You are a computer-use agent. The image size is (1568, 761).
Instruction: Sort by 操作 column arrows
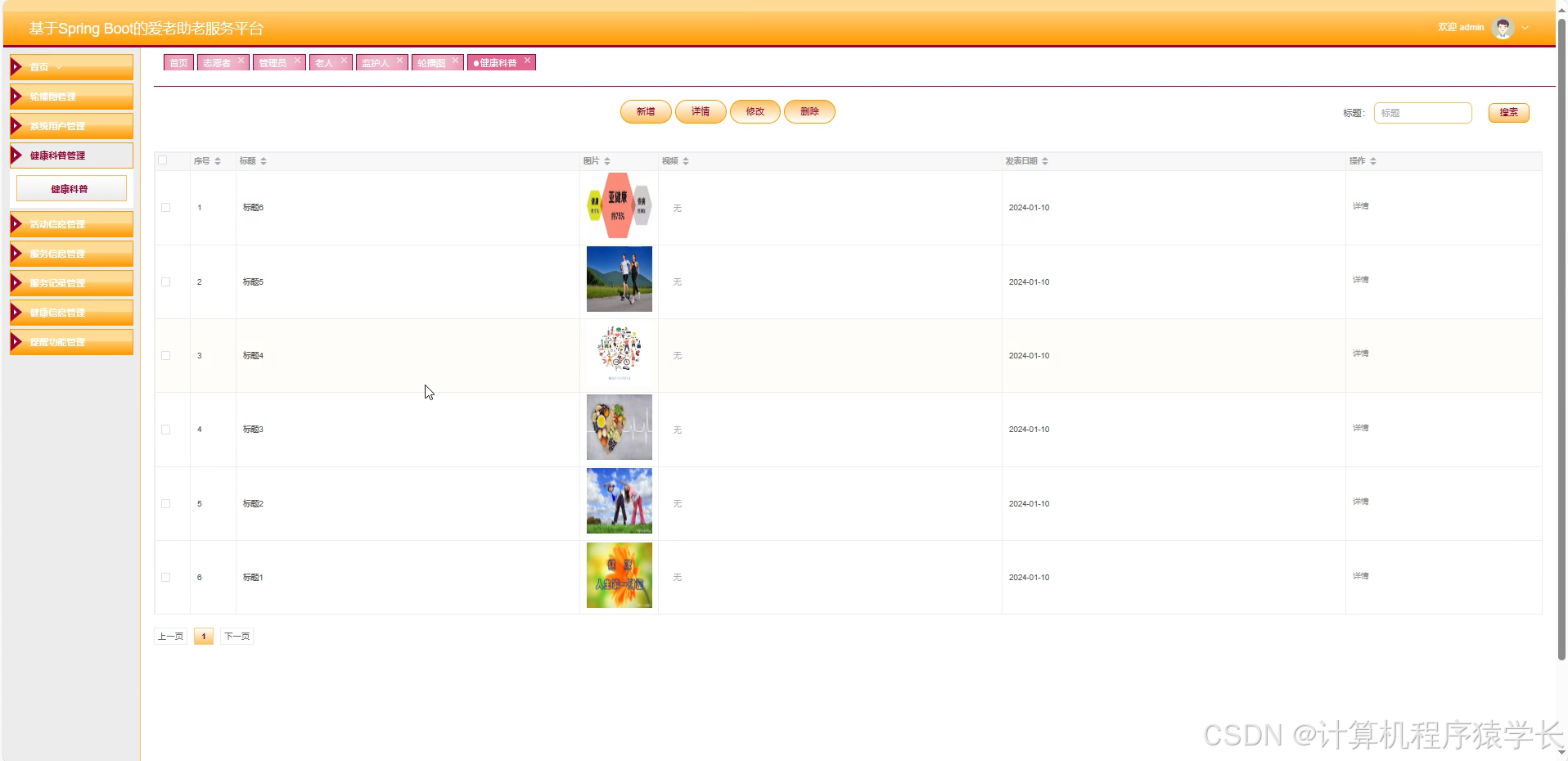click(x=1373, y=161)
